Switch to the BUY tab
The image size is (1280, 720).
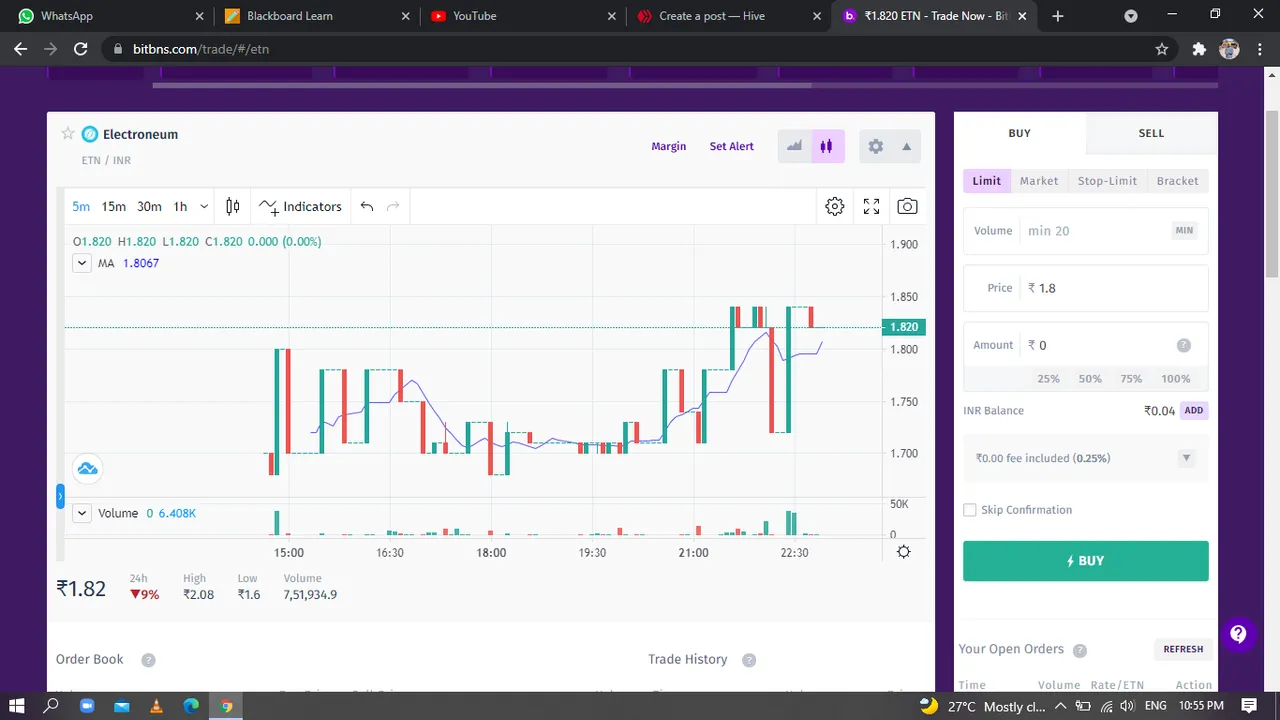click(x=1020, y=133)
